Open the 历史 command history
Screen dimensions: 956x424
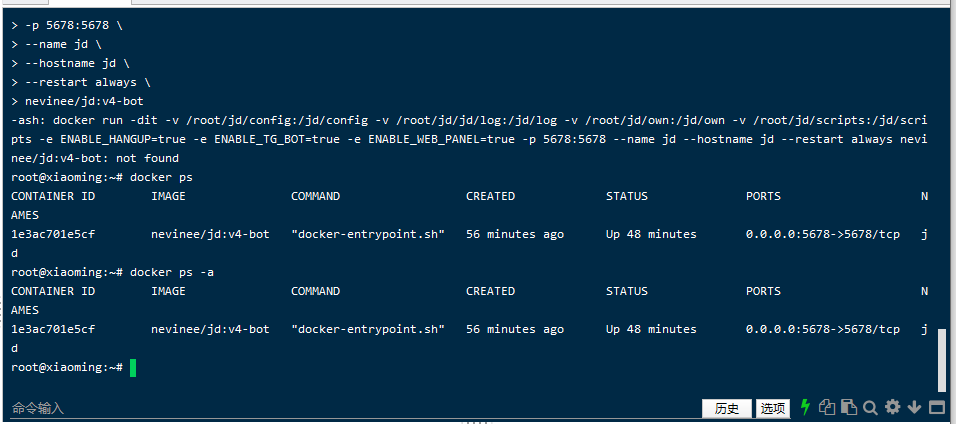727,408
